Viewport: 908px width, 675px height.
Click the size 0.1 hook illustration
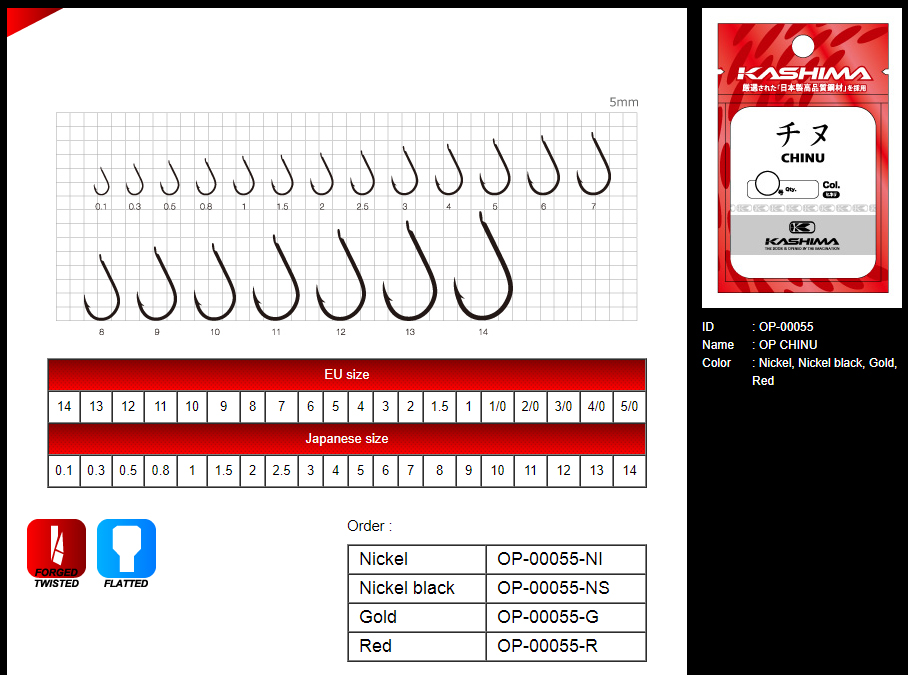pyautogui.click(x=101, y=182)
